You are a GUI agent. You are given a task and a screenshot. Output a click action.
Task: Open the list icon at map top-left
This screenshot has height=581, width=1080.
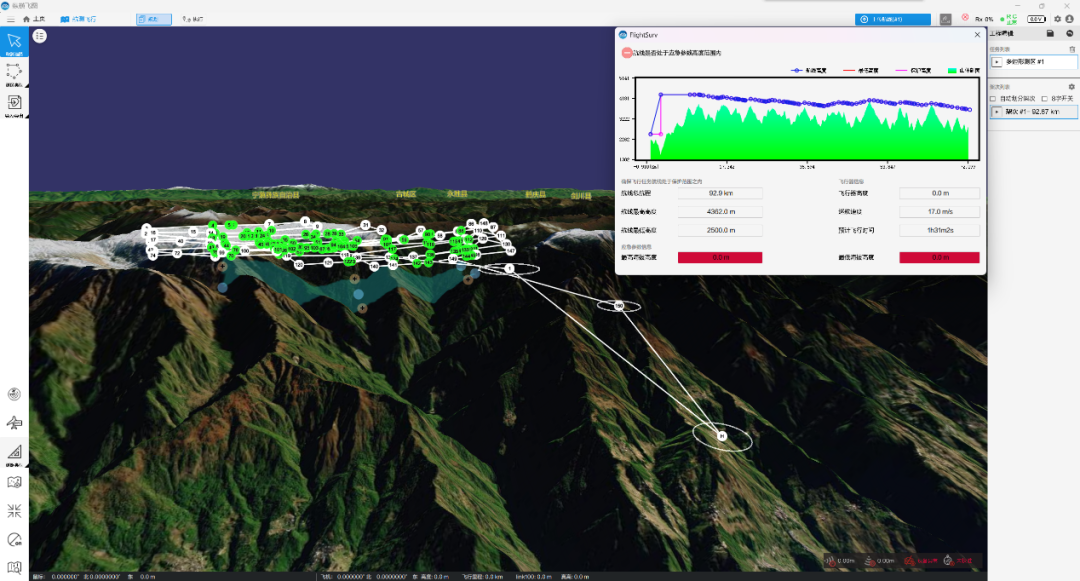pyautogui.click(x=40, y=36)
